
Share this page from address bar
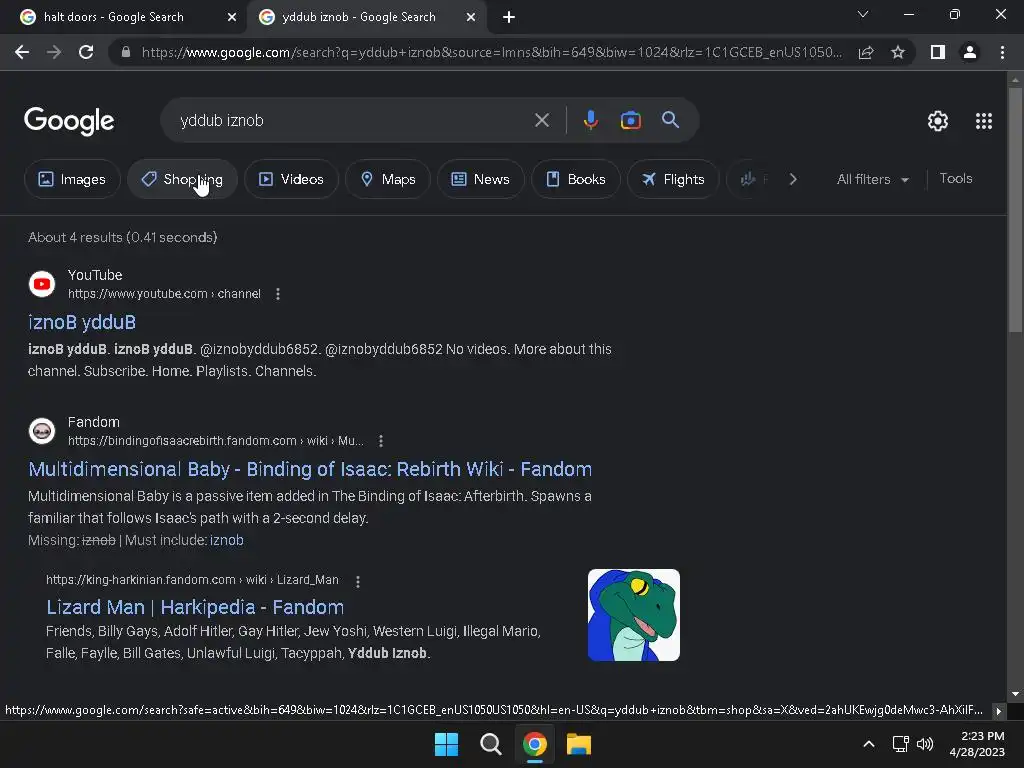866,52
